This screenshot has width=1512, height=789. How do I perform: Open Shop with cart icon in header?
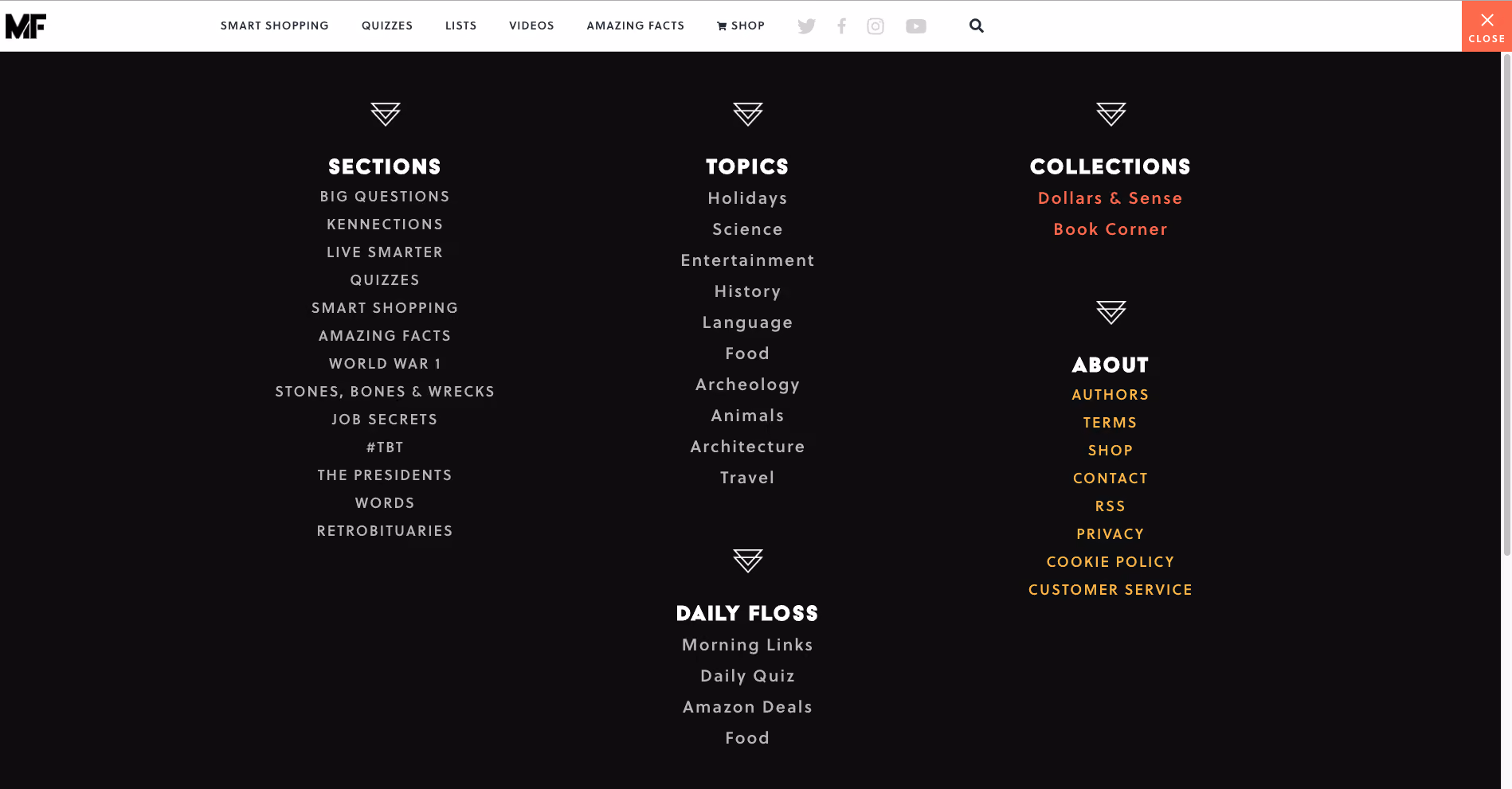click(x=741, y=25)
